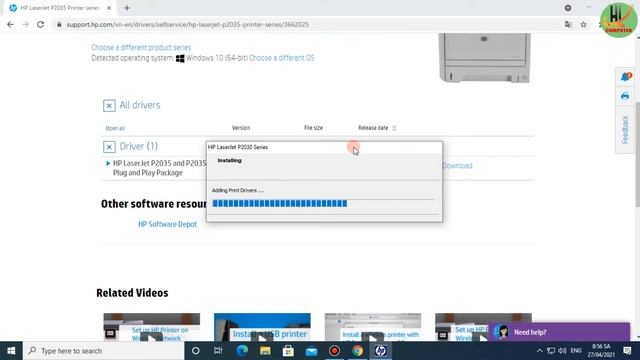Click the taskbar search box

pyautogui.click(x=104, y=351)
